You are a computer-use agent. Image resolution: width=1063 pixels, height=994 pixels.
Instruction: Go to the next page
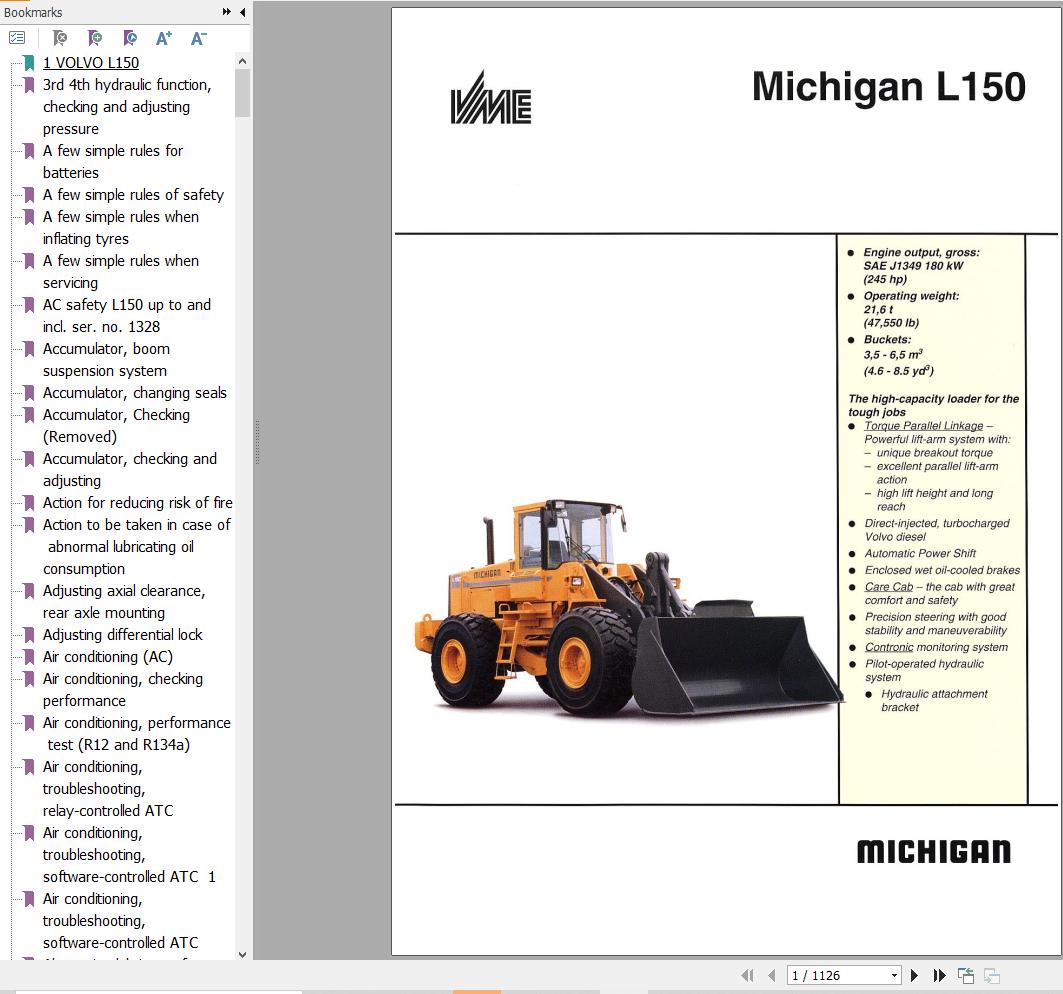(x=914, y=975)
